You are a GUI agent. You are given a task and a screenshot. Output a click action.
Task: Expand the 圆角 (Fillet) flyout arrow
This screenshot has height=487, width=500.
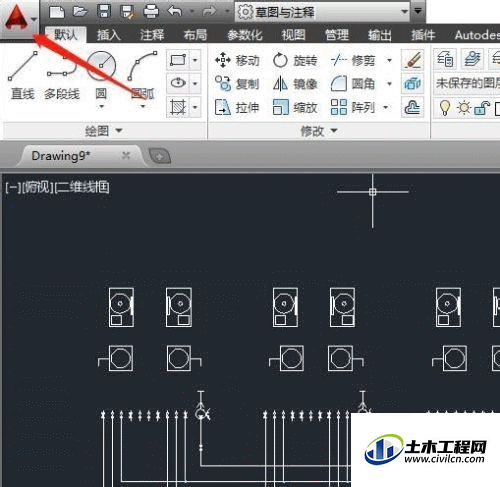[x=389, y=84]
